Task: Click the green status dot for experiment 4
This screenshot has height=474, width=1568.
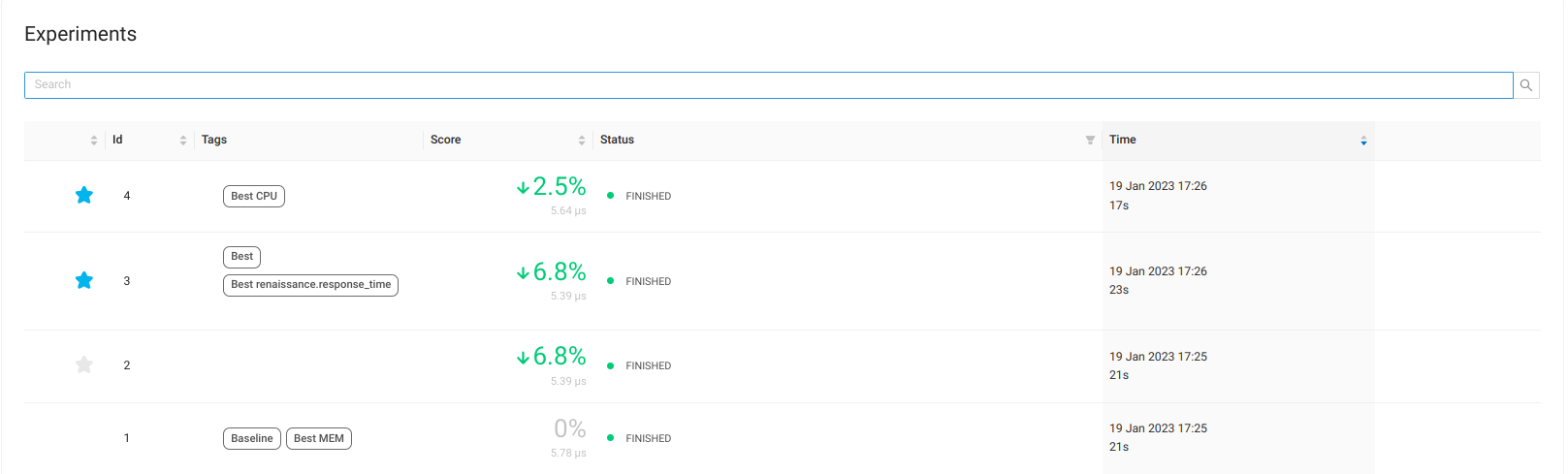Action: 610,196
